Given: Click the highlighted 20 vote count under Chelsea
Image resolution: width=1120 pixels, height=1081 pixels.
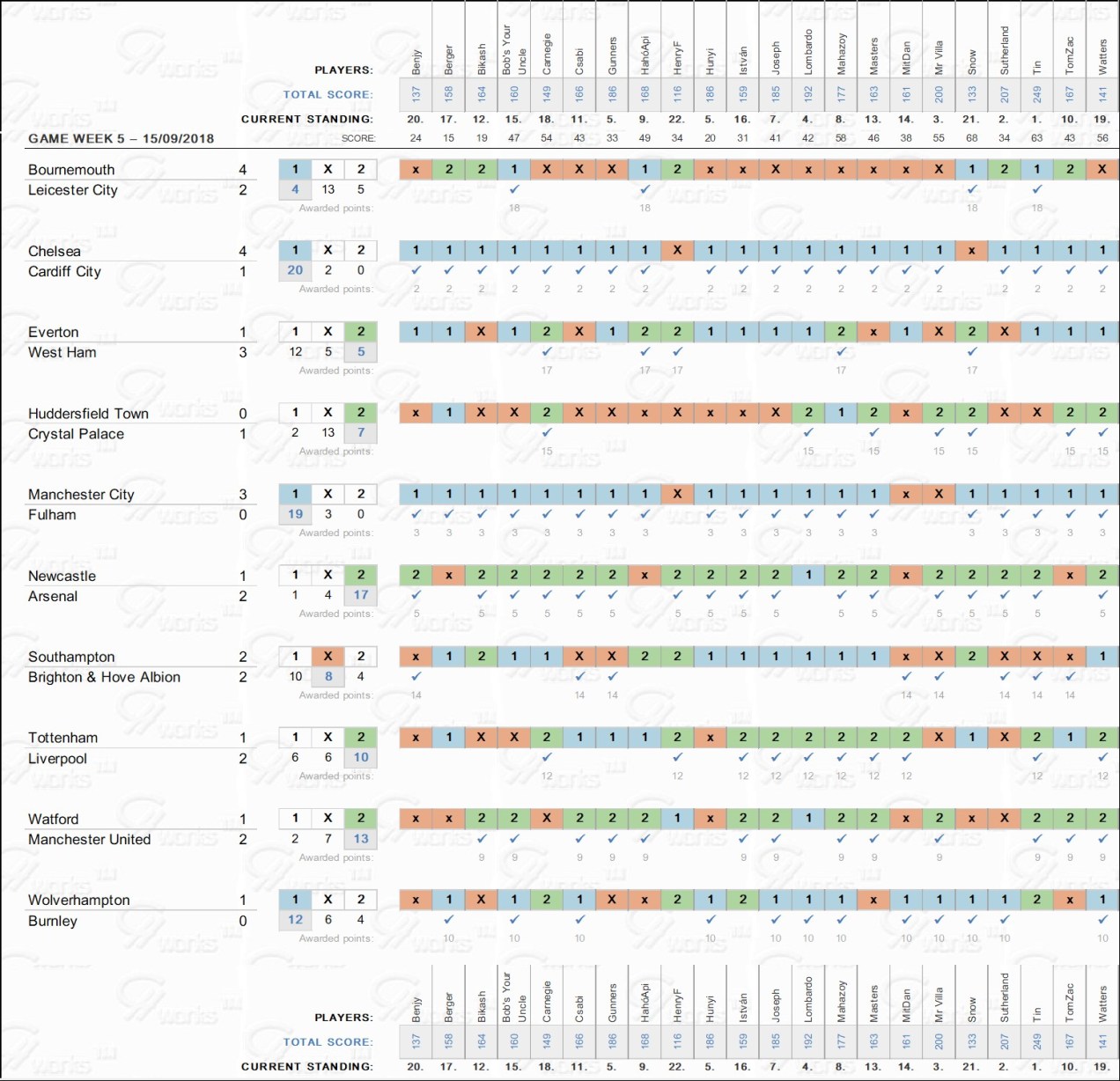Looking at the screenshot, I should (295, 270).
